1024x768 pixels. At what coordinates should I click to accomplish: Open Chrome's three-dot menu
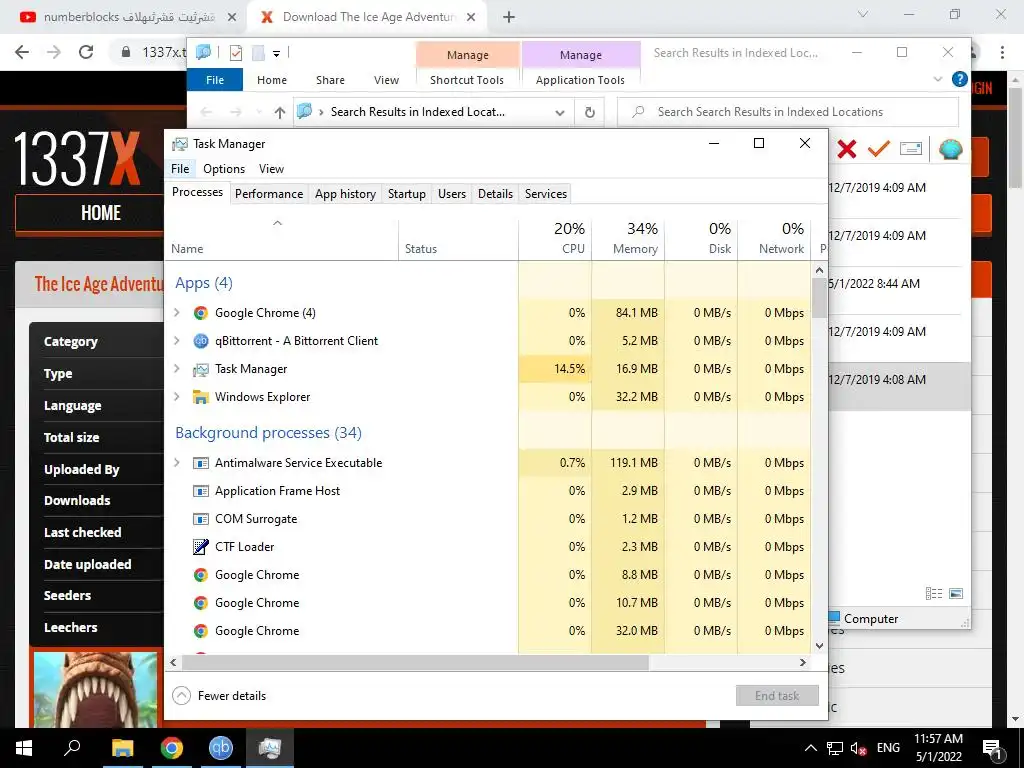1002,52
